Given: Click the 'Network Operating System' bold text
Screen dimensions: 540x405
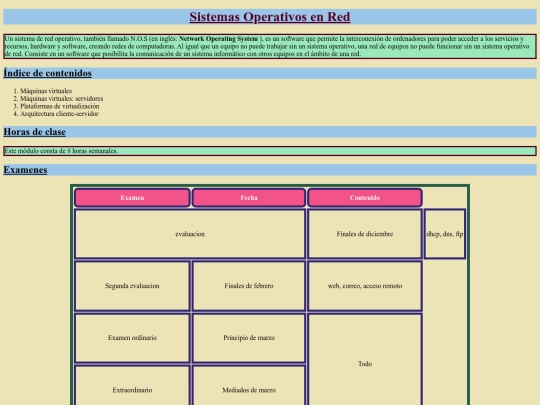Looking at the screenshot, I should pos(218,39).
